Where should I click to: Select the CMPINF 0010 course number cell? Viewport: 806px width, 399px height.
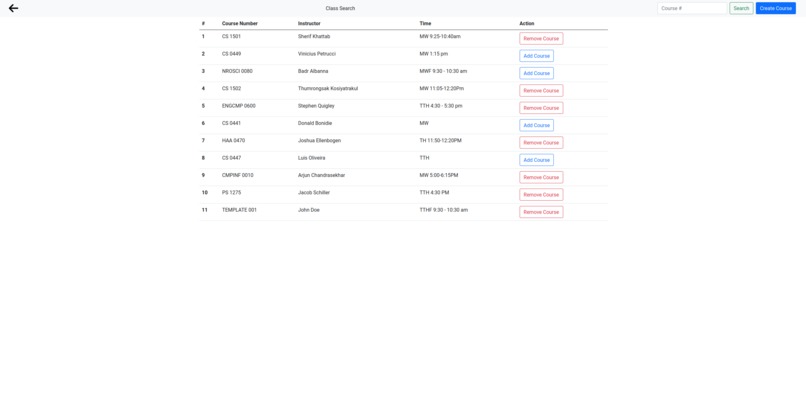click(237, 175)
